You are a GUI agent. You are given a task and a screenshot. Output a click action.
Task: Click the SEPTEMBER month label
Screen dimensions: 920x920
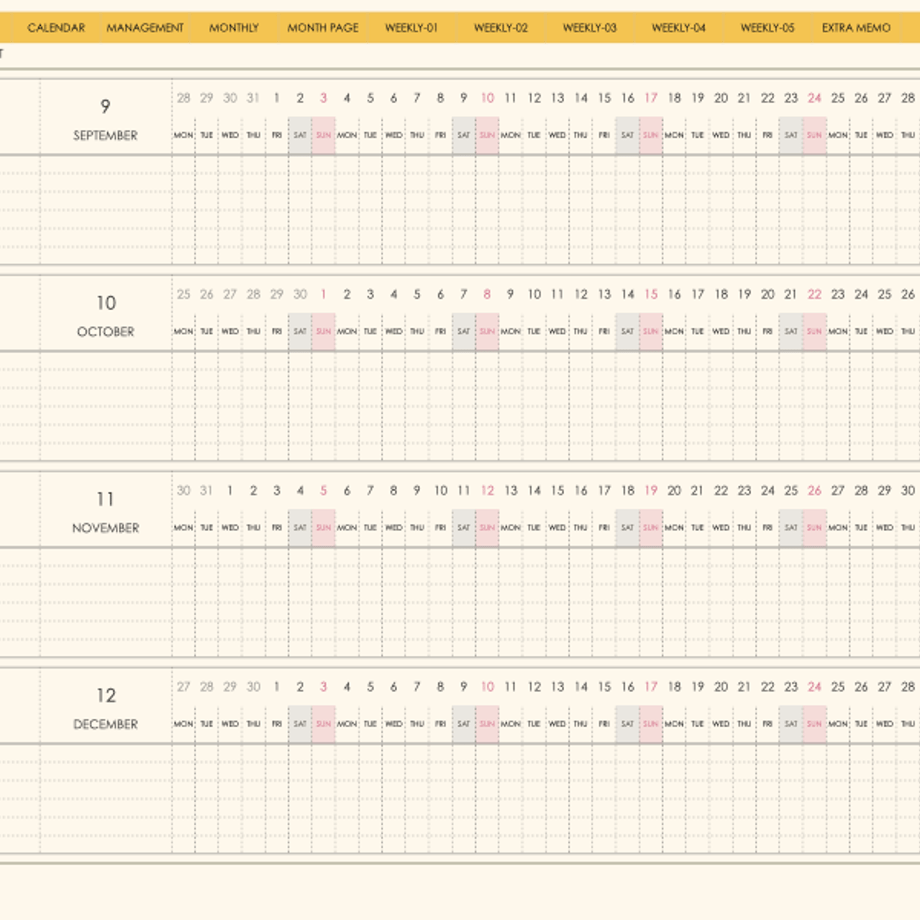pyautogui.click(x=106, y=136)
